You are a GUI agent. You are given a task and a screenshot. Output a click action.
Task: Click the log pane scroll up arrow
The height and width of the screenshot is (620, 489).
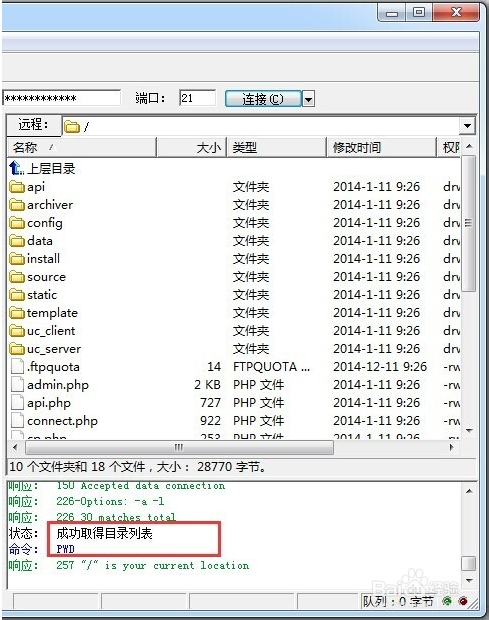click(x=469, y=491)
